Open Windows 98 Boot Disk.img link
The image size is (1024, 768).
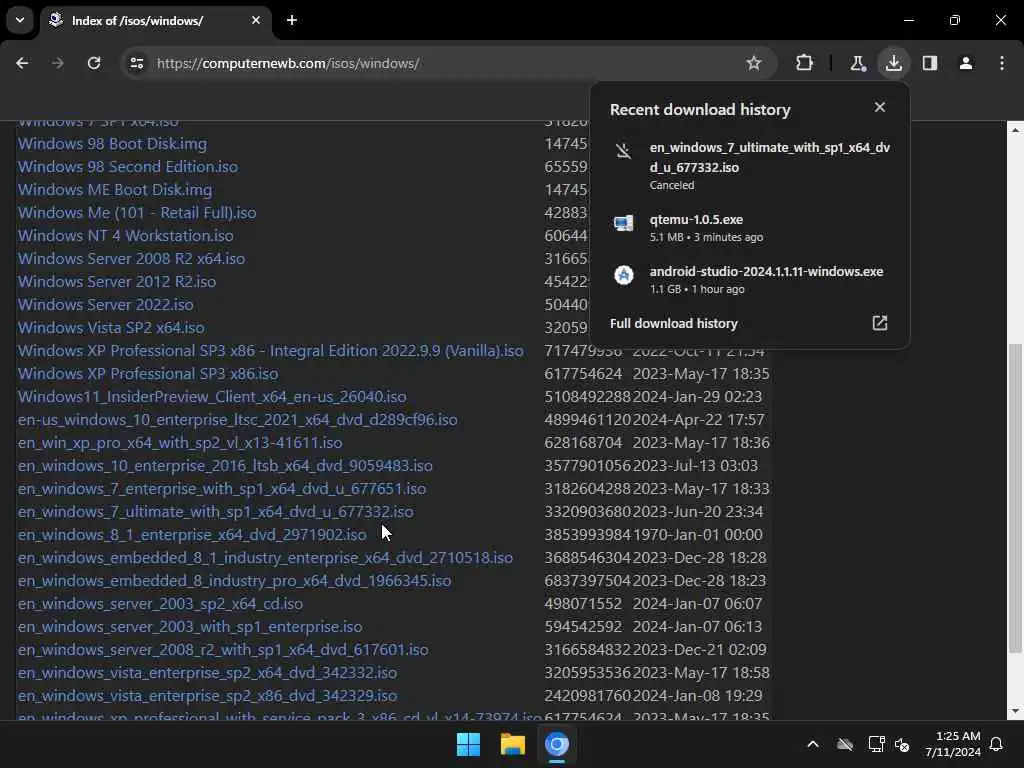(x=112, y=144)
